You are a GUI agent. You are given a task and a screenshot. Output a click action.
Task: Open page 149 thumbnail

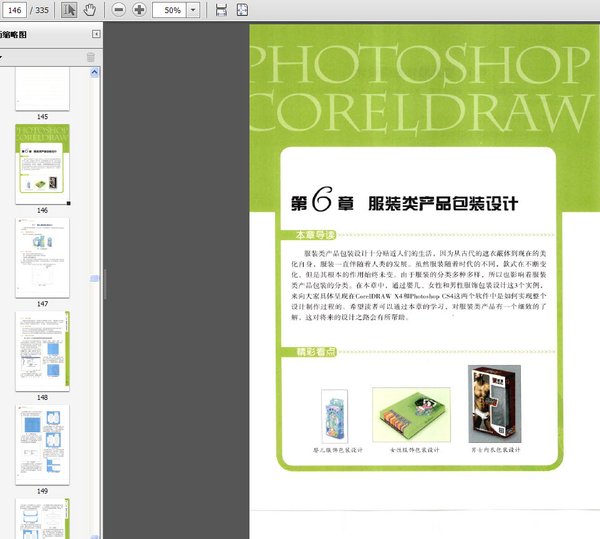click(x=42, y=443)
